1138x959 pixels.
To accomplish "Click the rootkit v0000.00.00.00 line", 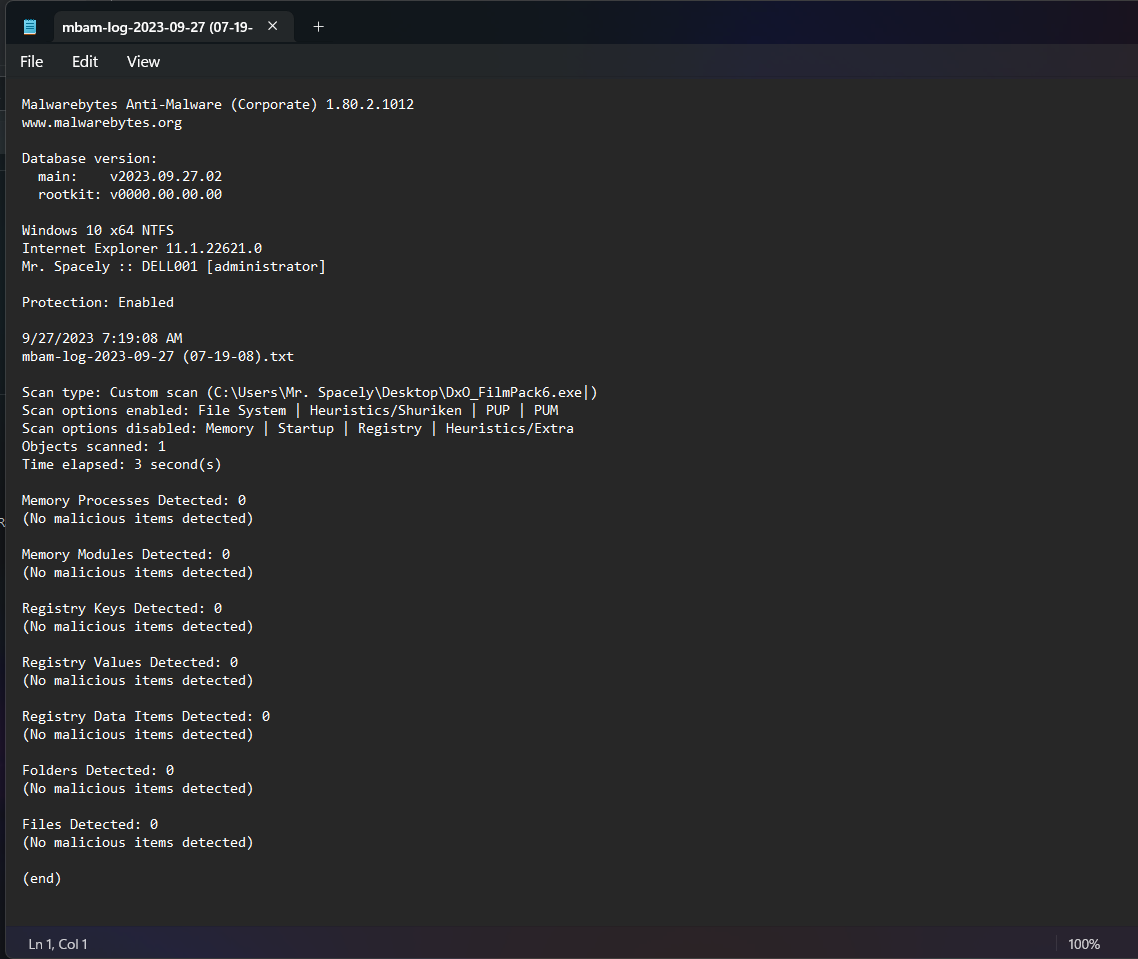I will (x=130, y=195).
